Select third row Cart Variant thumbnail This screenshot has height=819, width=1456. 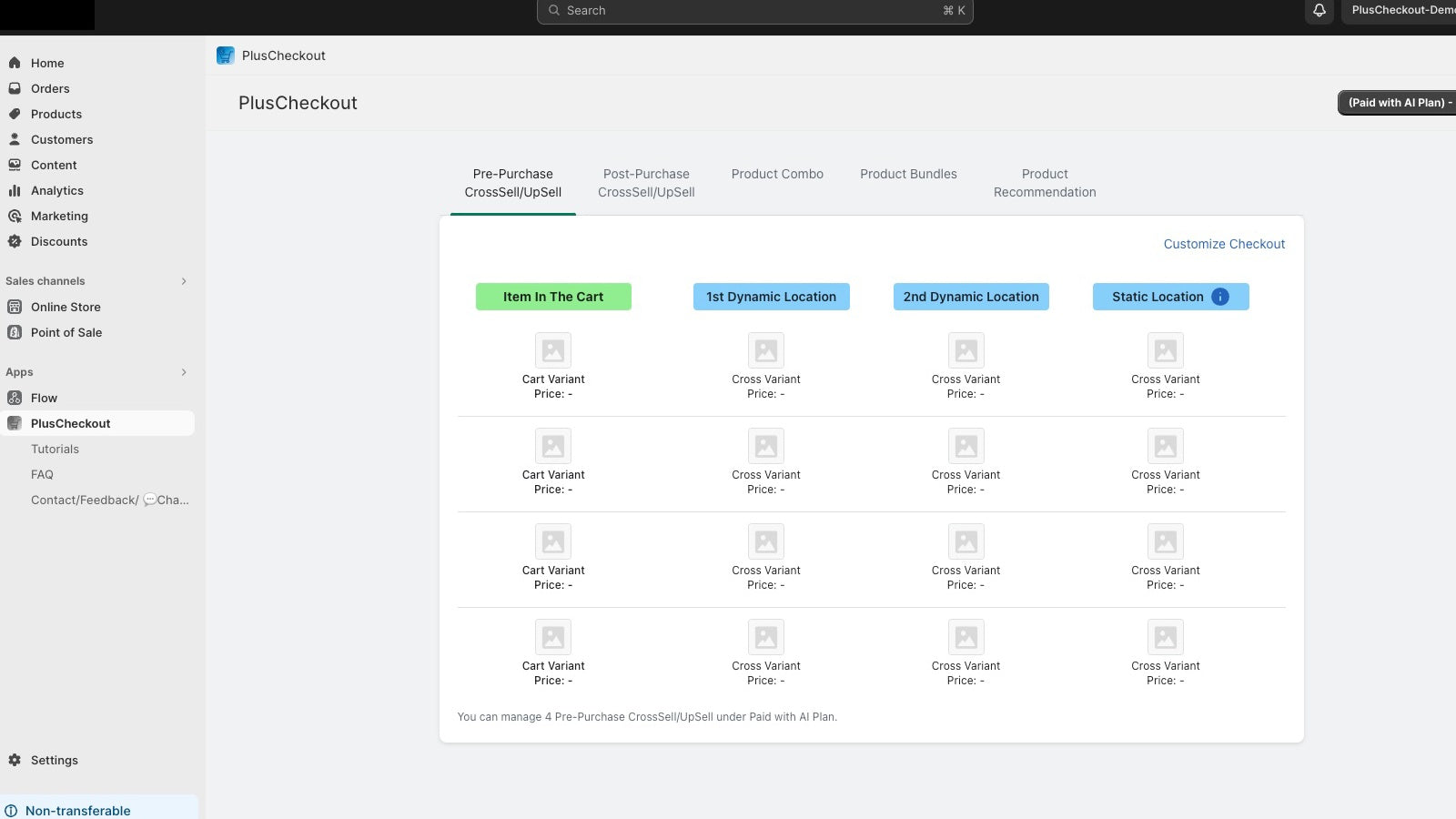pos(553,541)
